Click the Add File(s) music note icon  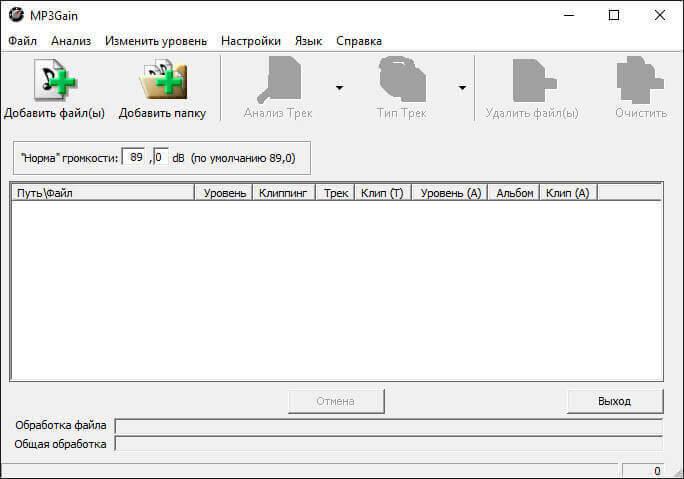[x=55, y=80]
